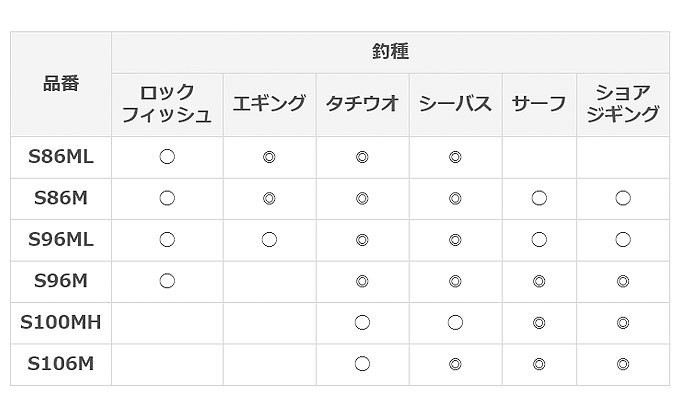Click the 釣種 header cell
Image resolution: width=680 pixels, height=409 pixels.
click(x=390, y=52)
